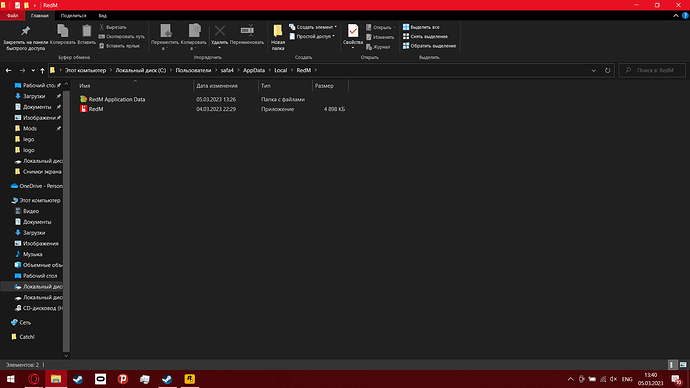Open the Mods folder in sidebar
The height and width of the screenshot is (388, 690).
[x=29, y=128]
